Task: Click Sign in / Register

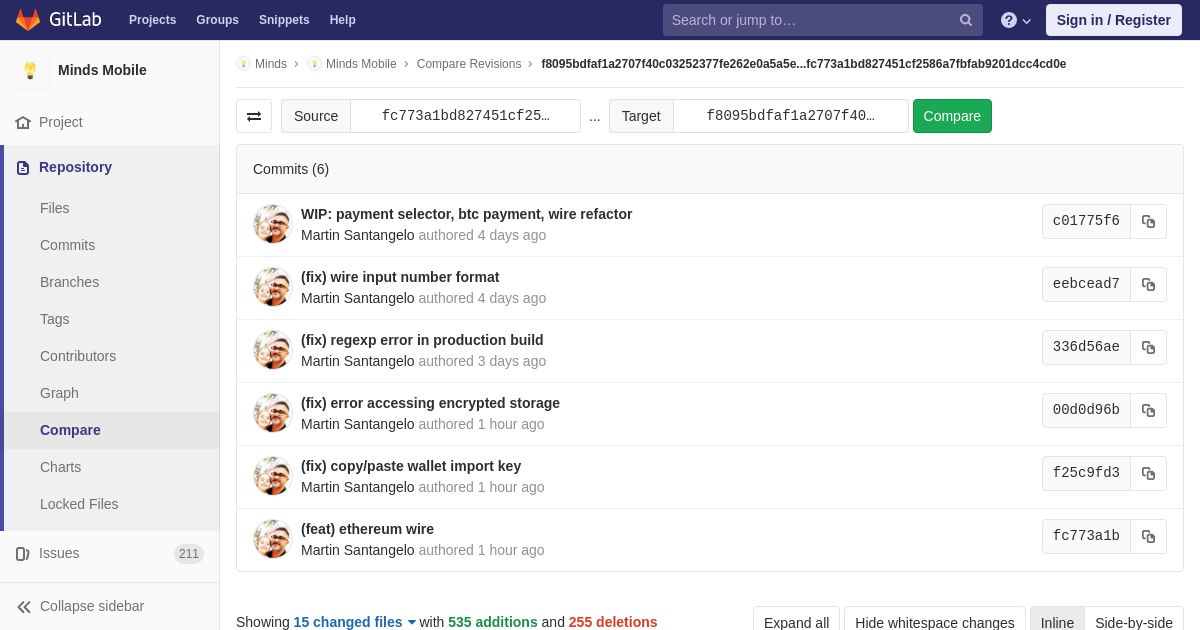Action: [x=1113, y=20]
